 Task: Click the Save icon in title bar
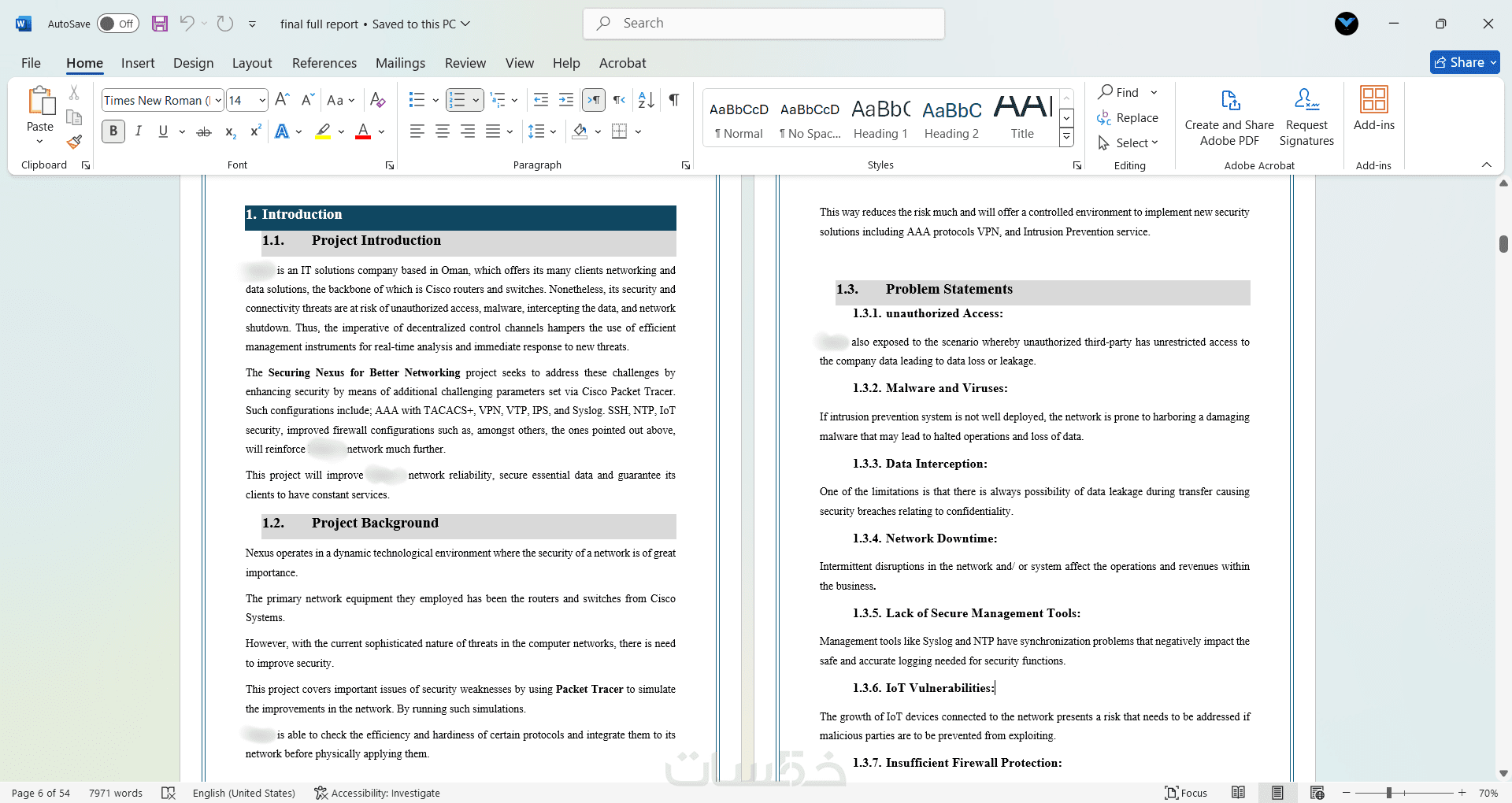point(160,24)
